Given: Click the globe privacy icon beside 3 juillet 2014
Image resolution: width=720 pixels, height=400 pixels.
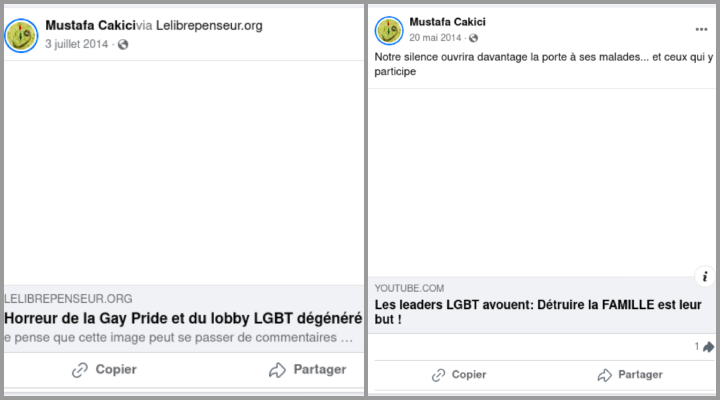Looking at the screenshot, I should (x=123, y=44).
